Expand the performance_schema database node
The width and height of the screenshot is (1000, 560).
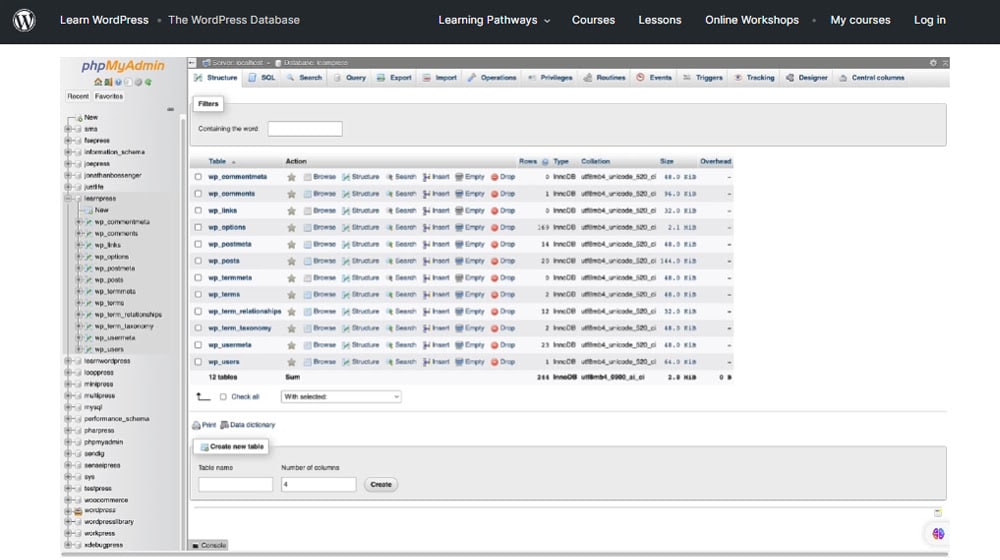tap(68, 419)
